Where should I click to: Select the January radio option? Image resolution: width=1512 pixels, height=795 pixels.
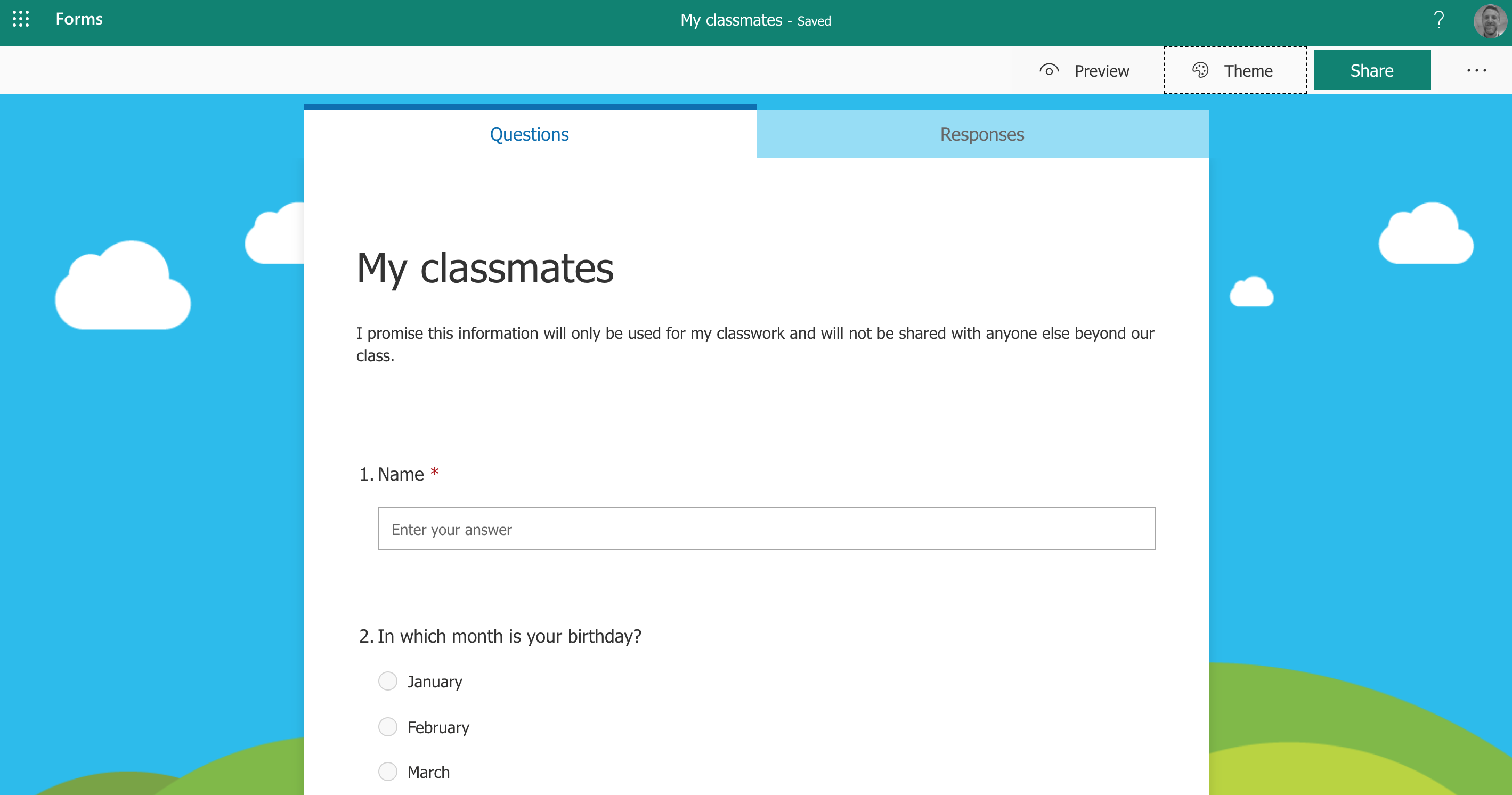tap(387, 681)
